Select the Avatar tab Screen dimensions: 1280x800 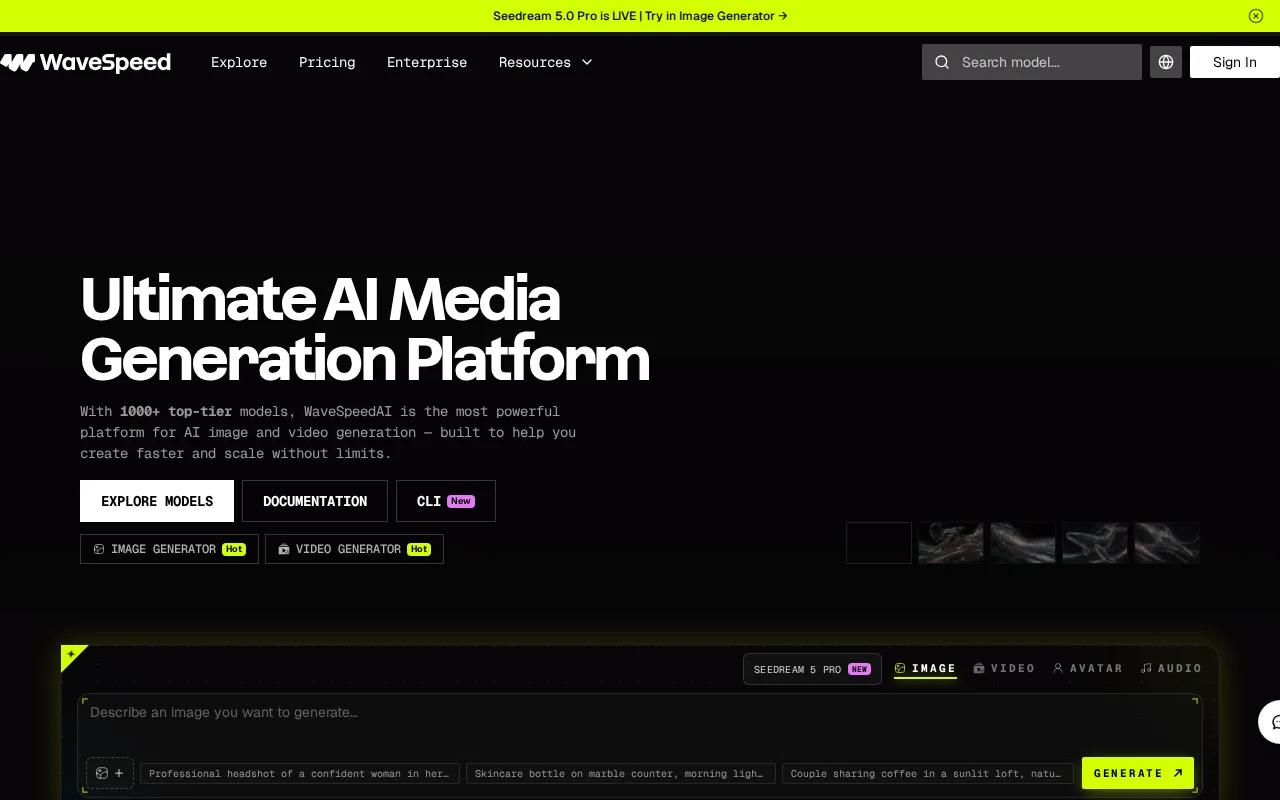(1087, 668)
